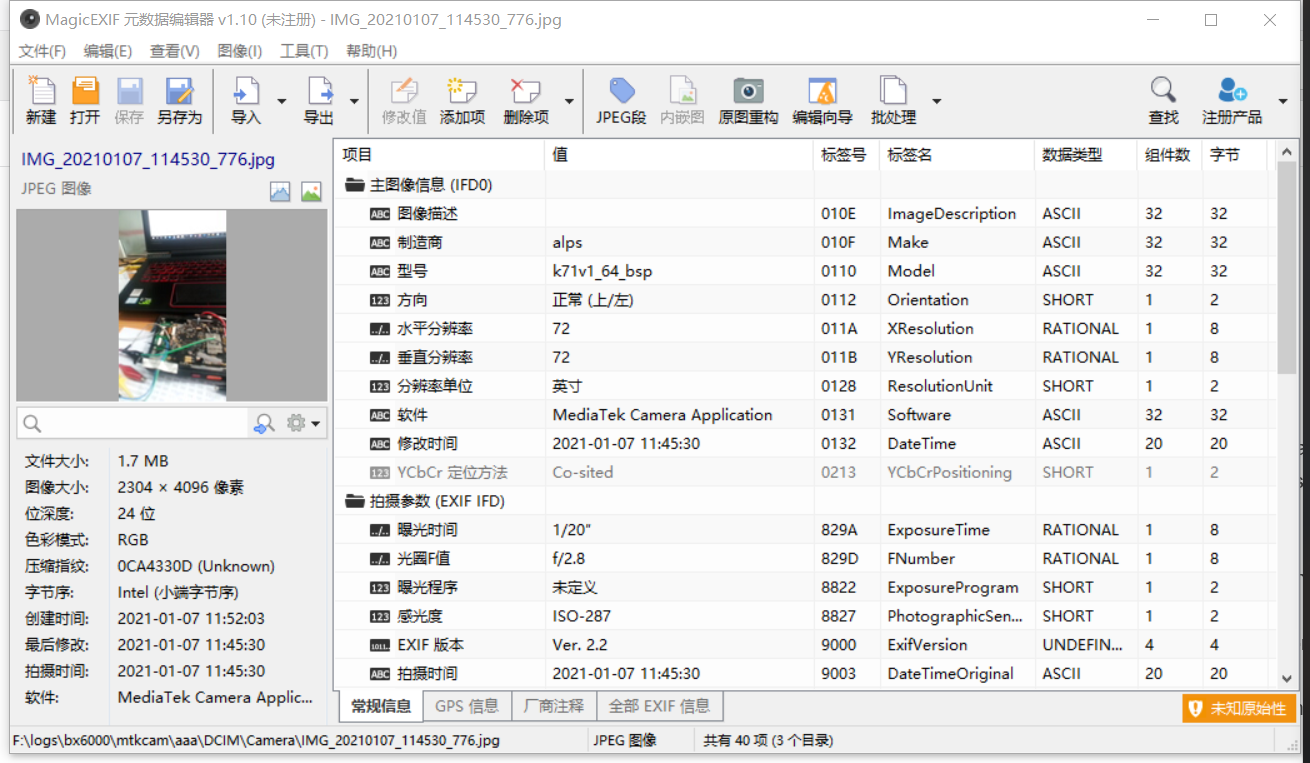Save the file with the 保存 icon
1310x763 pixels.
pyautogui.click(x=128, y=99)
